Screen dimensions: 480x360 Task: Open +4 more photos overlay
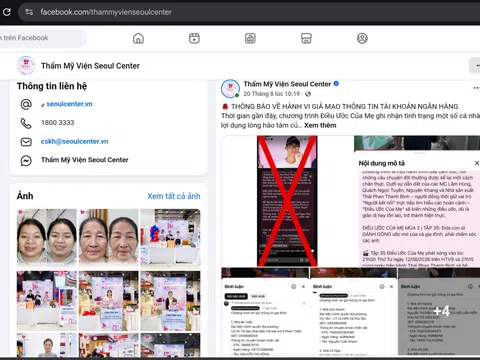pos(439,312)
